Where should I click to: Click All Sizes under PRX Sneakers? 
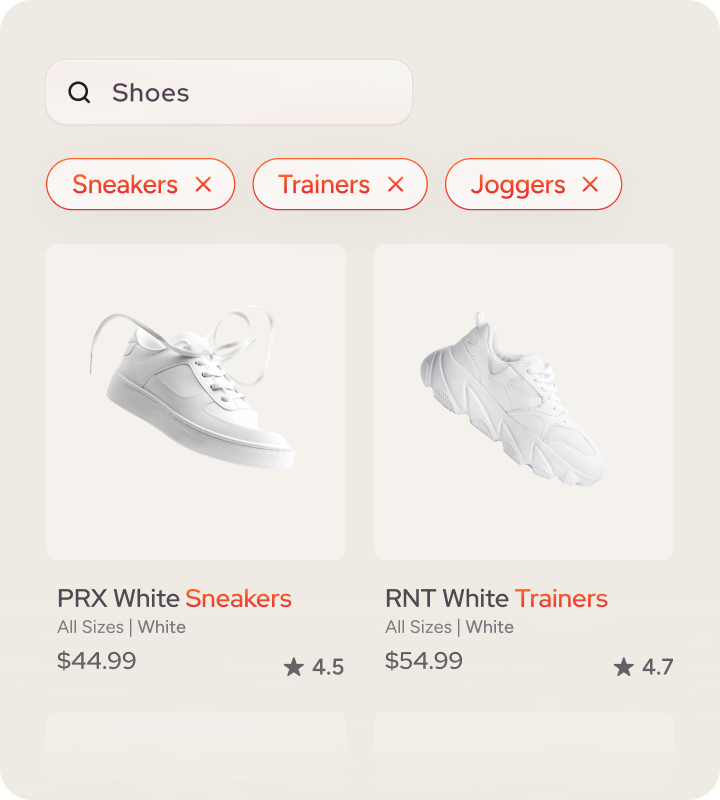[90, 628]
